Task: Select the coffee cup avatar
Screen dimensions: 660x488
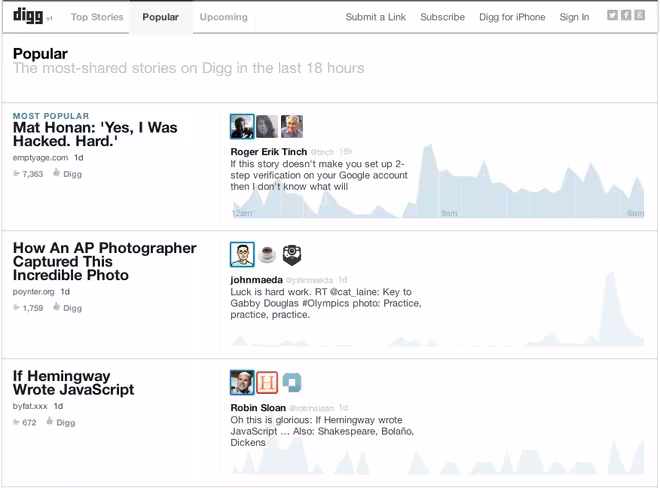Action: tap(267, 254)
